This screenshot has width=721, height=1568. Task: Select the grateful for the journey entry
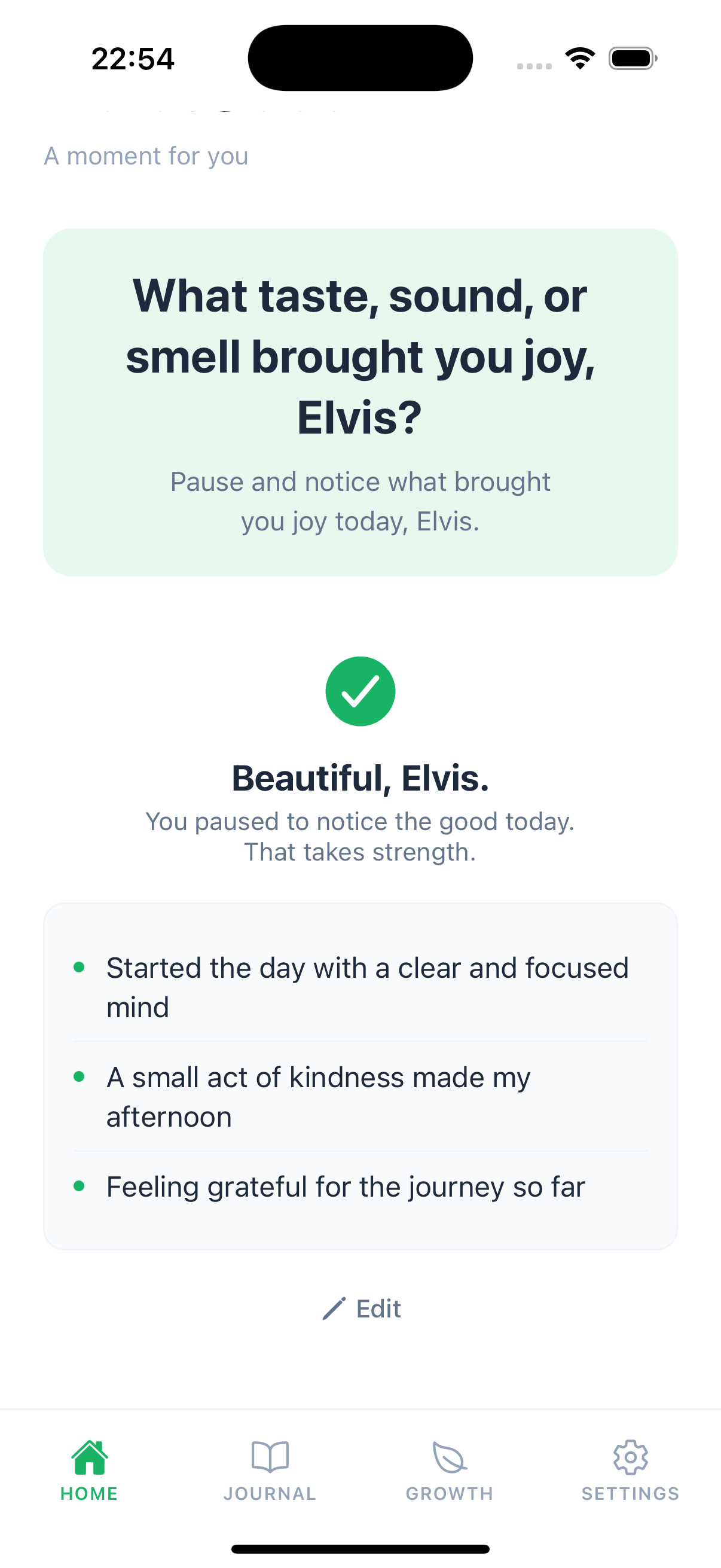click(346, 1186)
